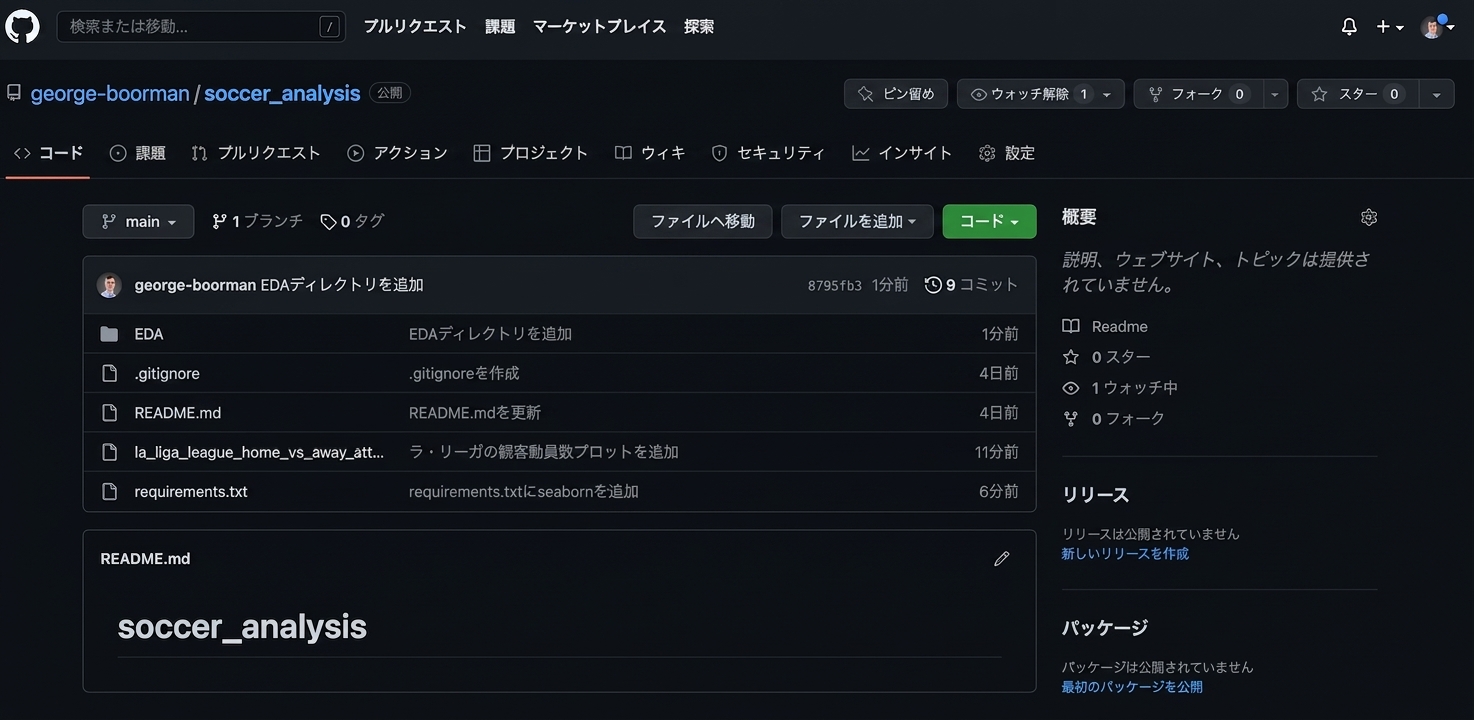Open マーケットプレイス in the top navigation
This screenshot has height=720, width=1474.
click(599, 27)
